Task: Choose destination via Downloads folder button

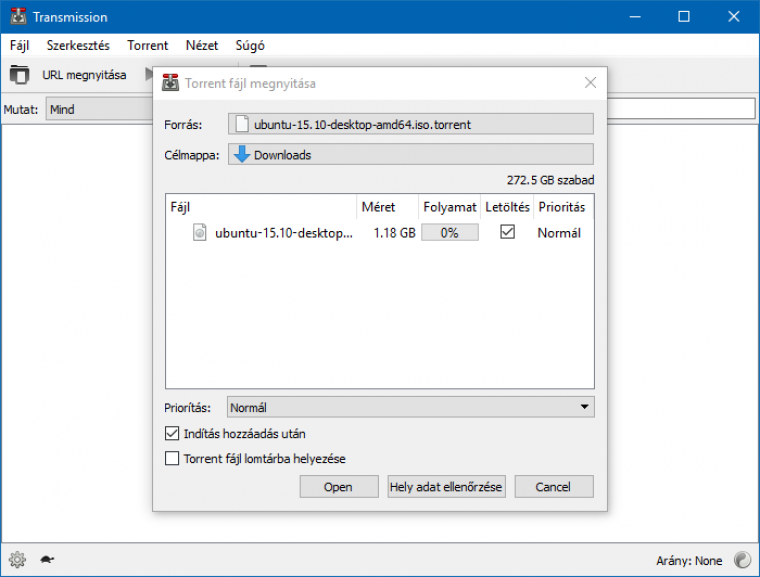Action: 411,155
